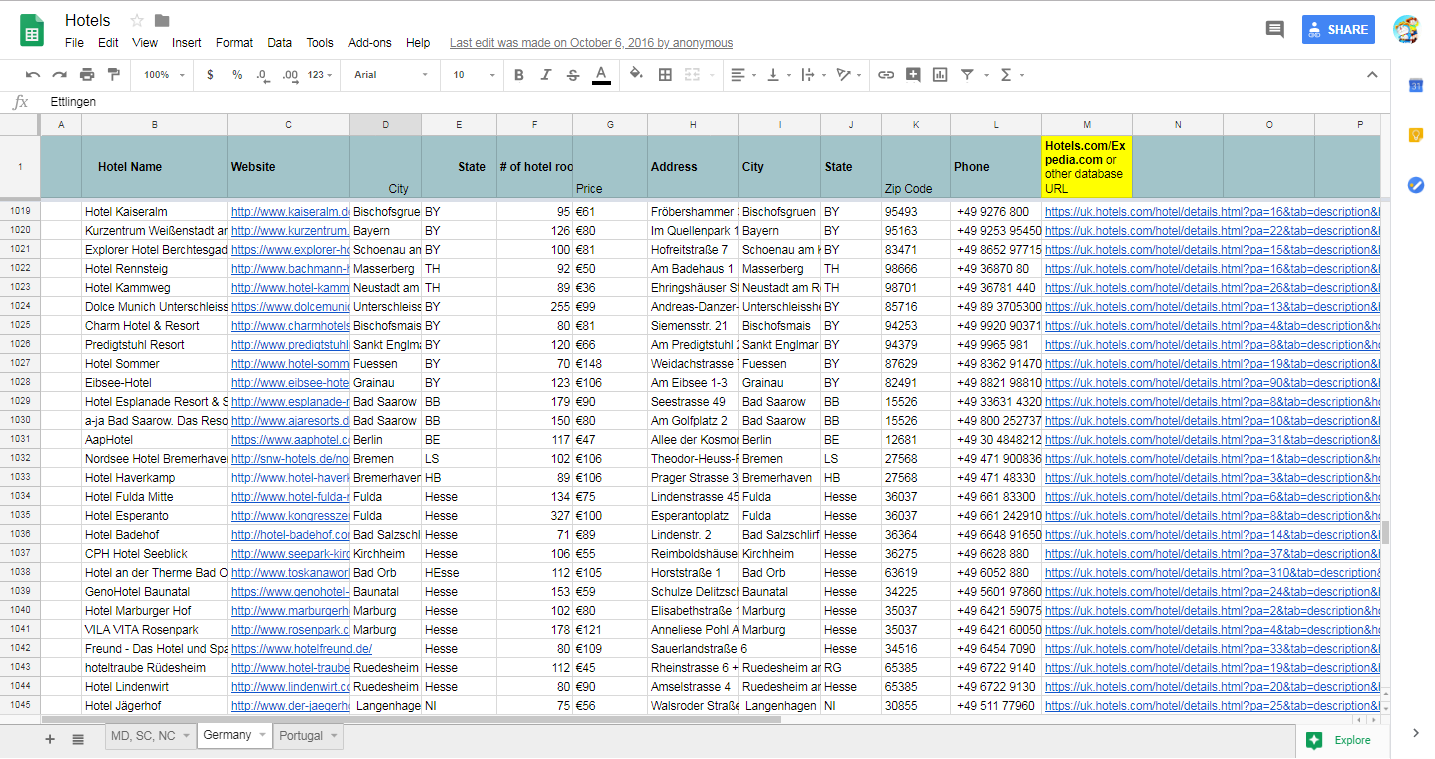Viewport: 1435px width, 759px height.
Task: Open text wrapping dropdown
Action: pyautogui.click(x=813, y=75)
